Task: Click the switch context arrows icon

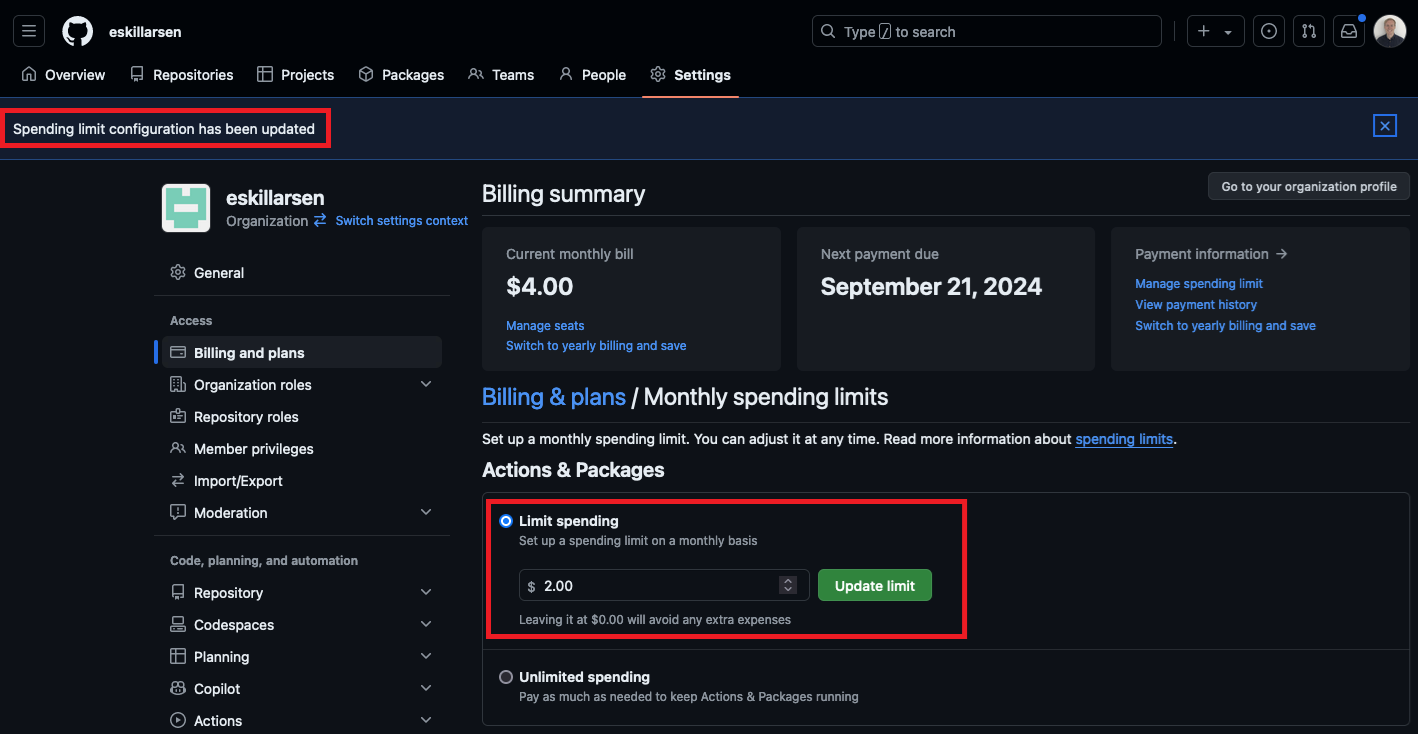Action: point(320,221)
